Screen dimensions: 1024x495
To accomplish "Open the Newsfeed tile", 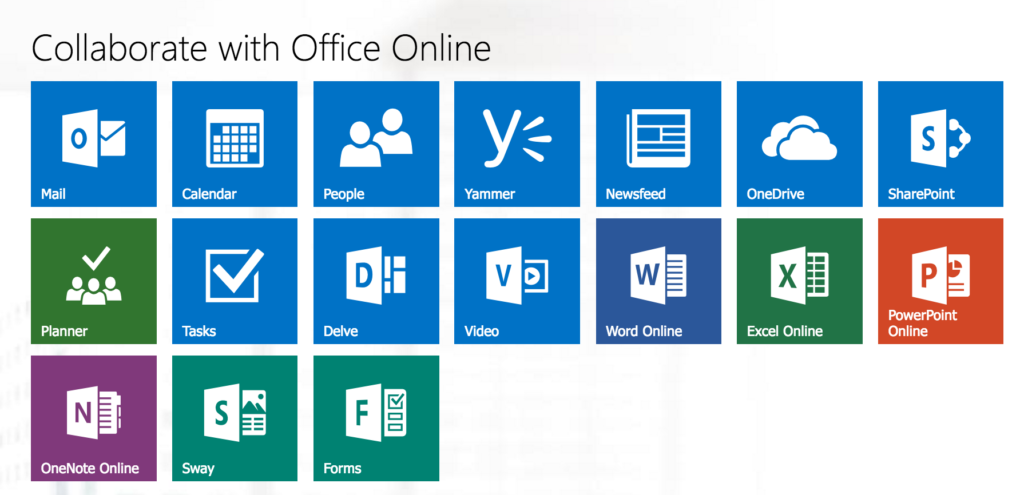I will (658, 144).
